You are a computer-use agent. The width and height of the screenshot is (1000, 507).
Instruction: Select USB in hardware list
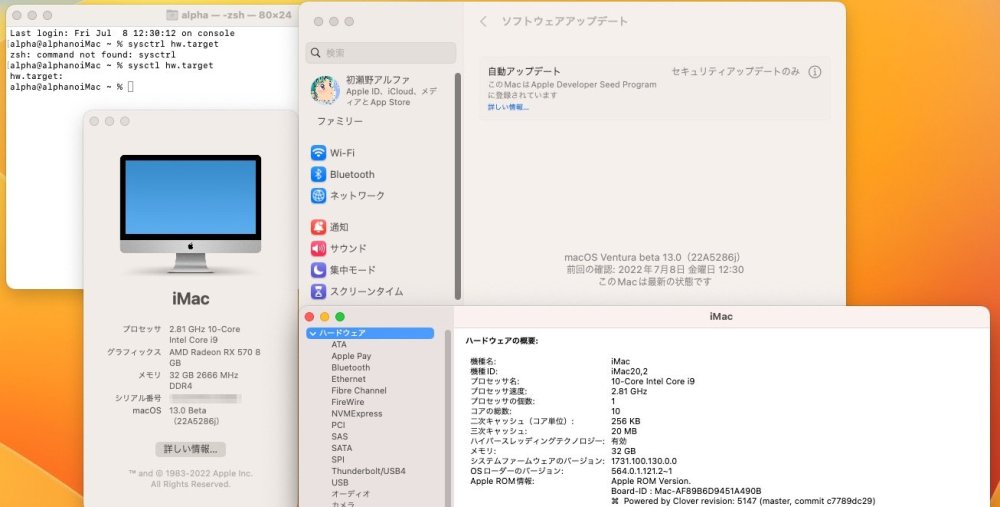click(x=340, y=482)
